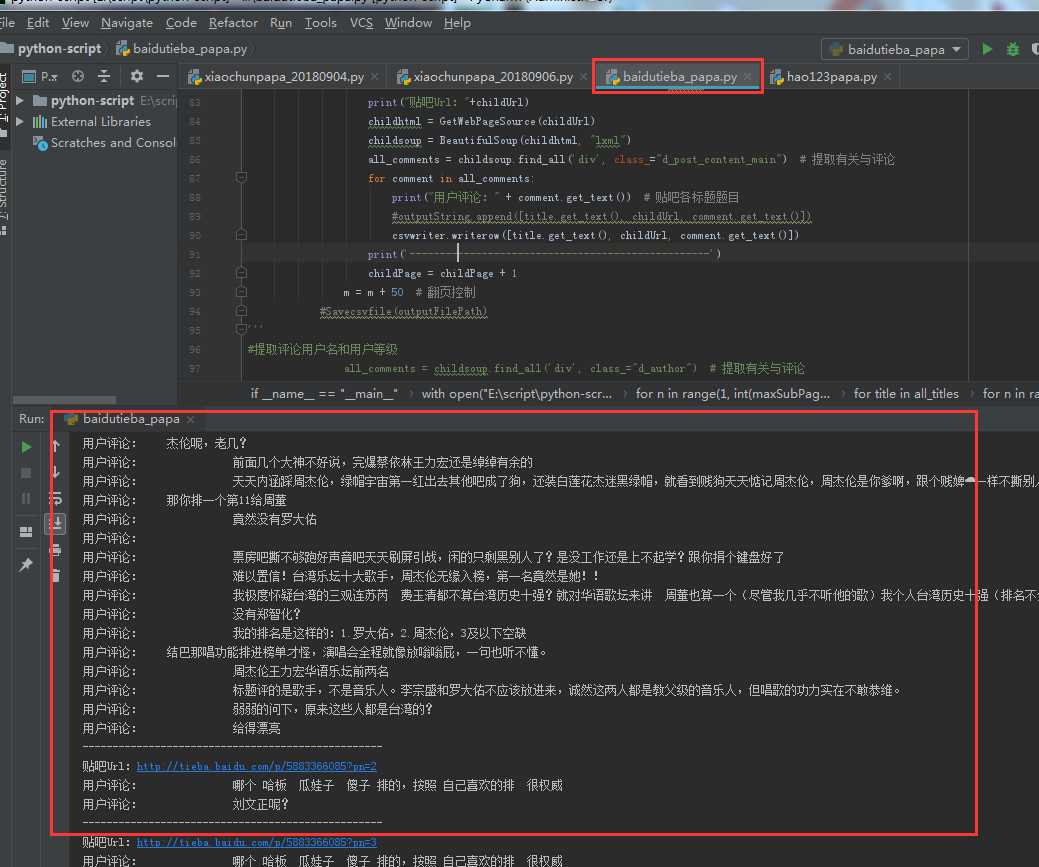1039x867 pixels.
Task: Open the Refactor menu
Action: click(233, 23)
